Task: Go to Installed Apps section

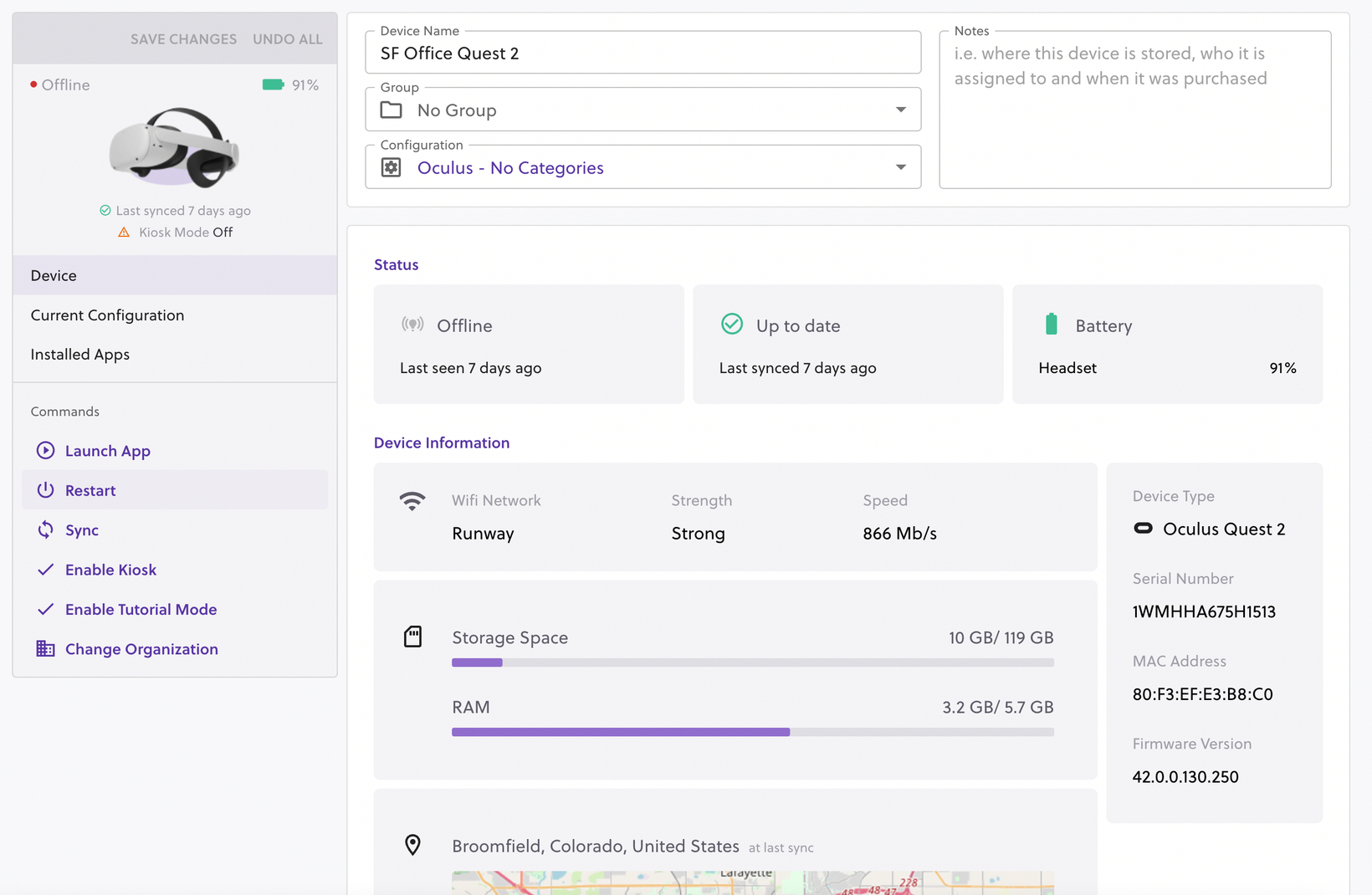Action: coord(175,355)
